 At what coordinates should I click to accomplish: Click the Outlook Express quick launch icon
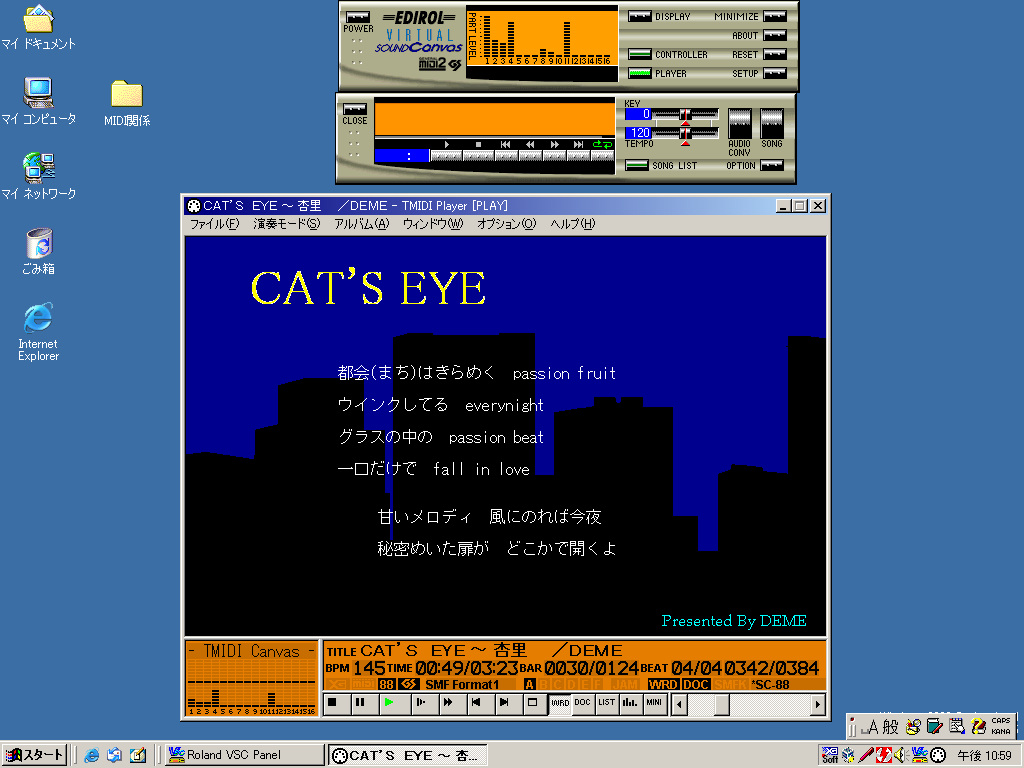click(x=114, y=756)
